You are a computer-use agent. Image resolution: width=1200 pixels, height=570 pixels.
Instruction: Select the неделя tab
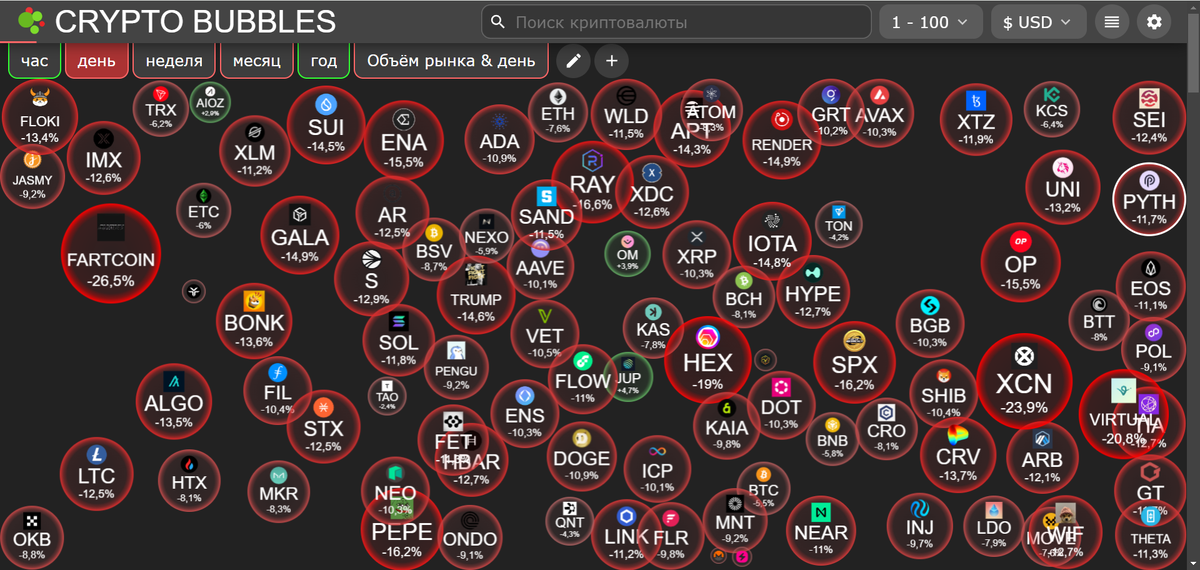coord(174,61)
